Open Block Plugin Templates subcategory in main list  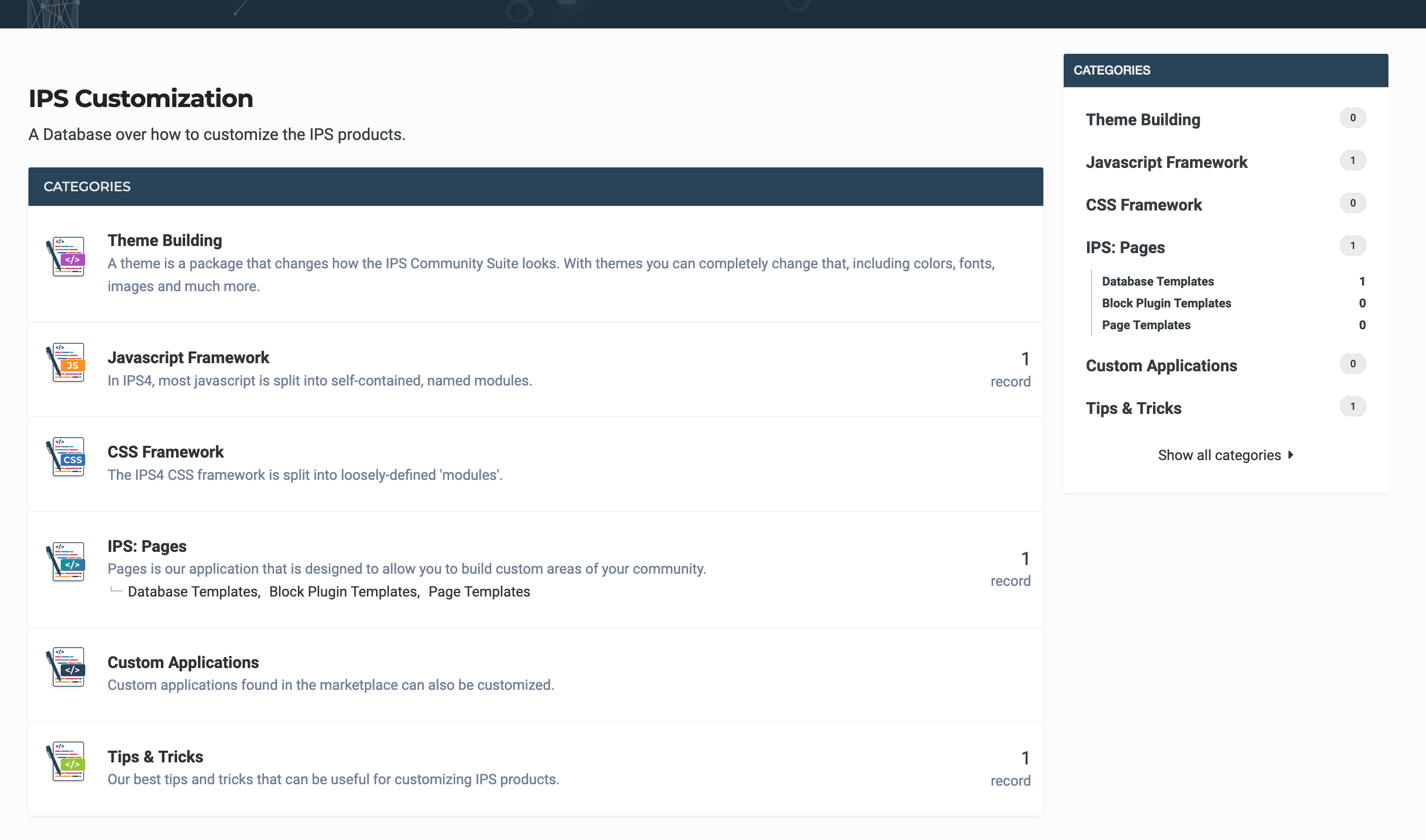pos(343,591)
